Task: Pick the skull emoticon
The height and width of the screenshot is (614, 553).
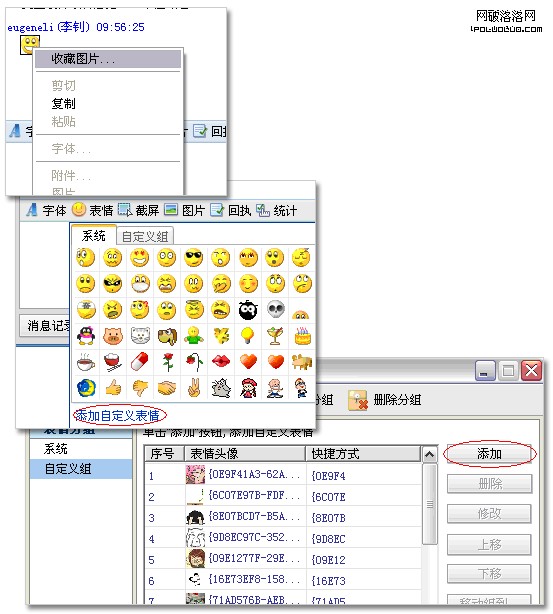Action: point(275,309)
